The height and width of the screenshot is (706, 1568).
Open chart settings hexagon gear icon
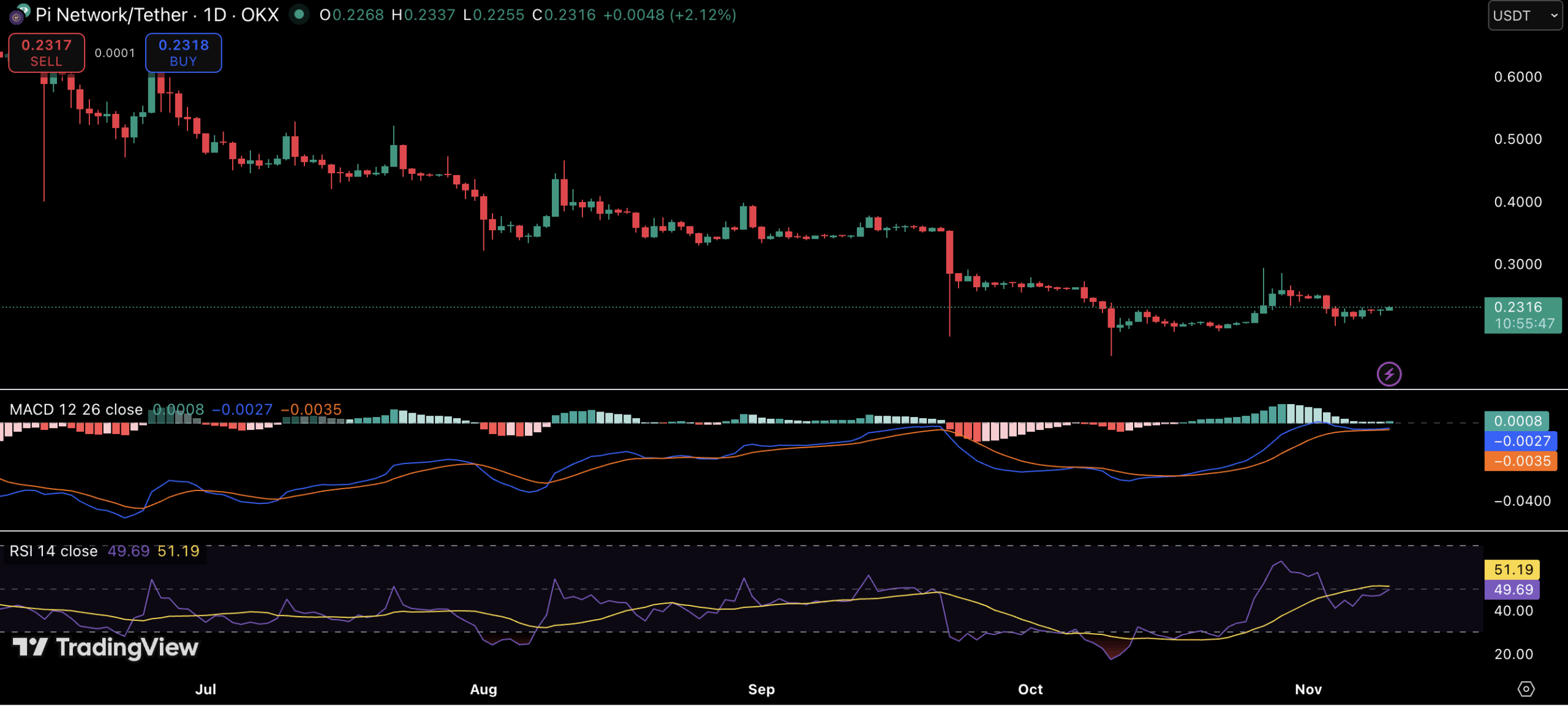coord(1525,689)
